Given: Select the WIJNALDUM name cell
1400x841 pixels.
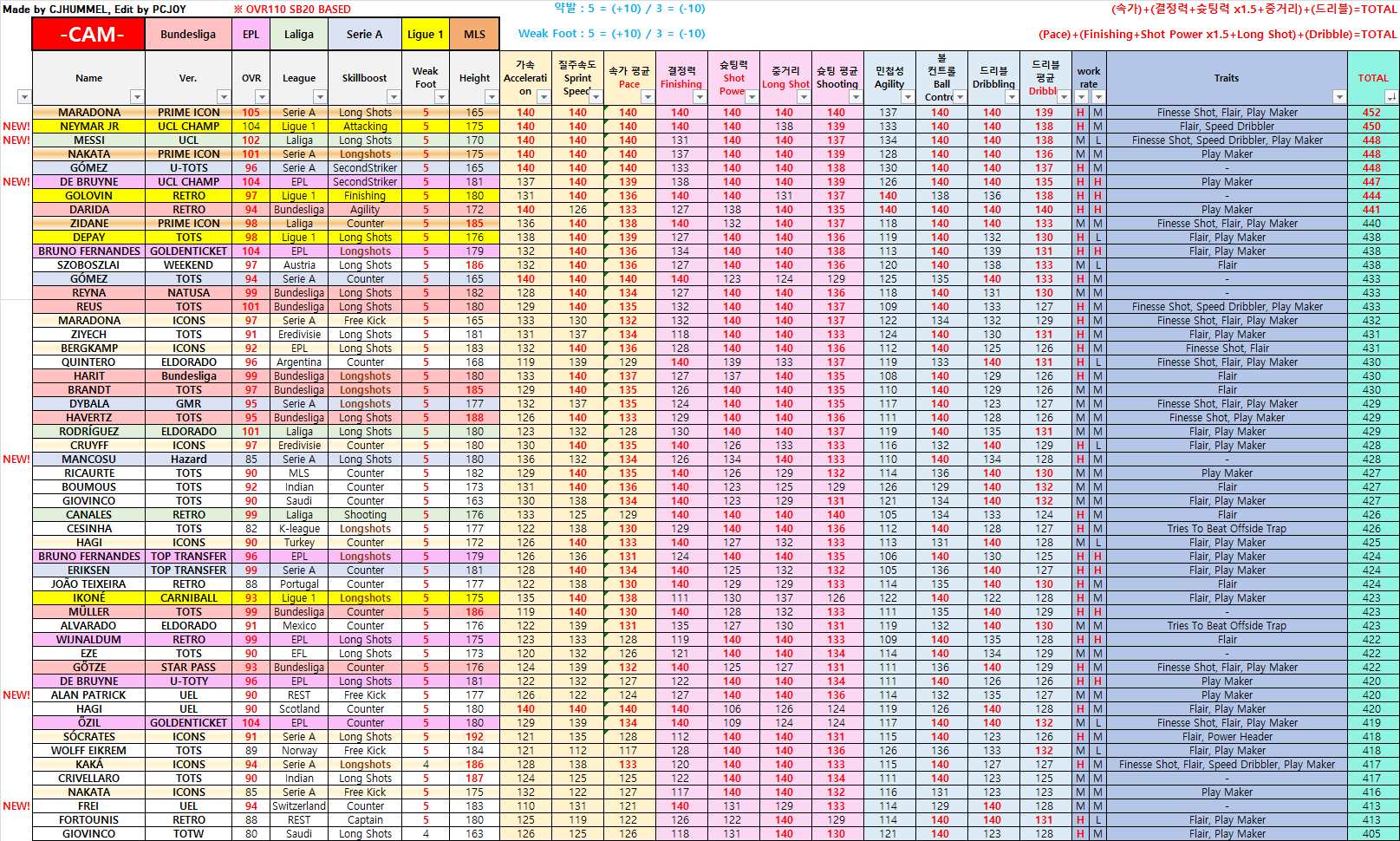Looking at the screenshot, I should pyautogui.click(x=88, y=640).
